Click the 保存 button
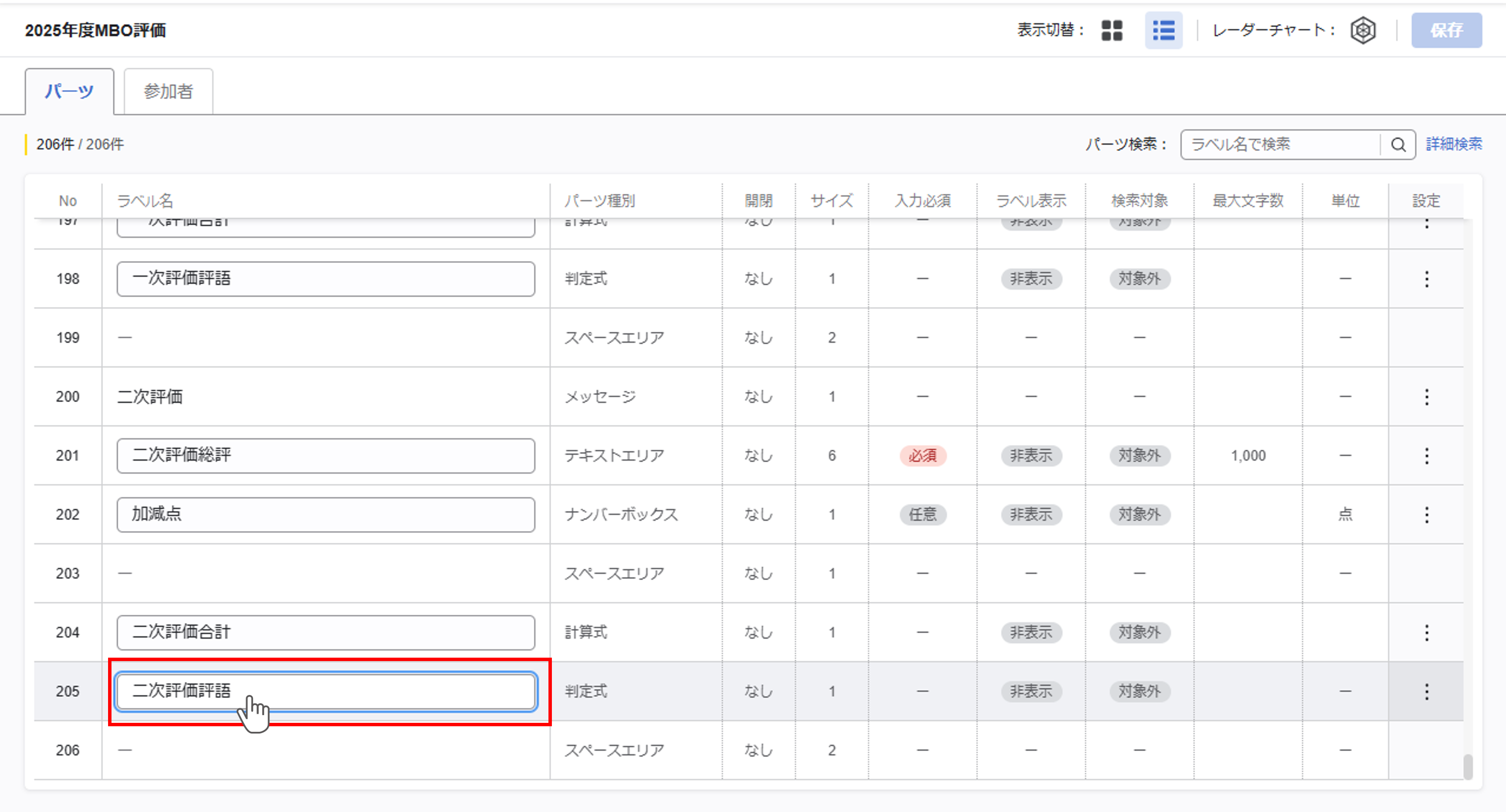 [x=1446, y=30]
